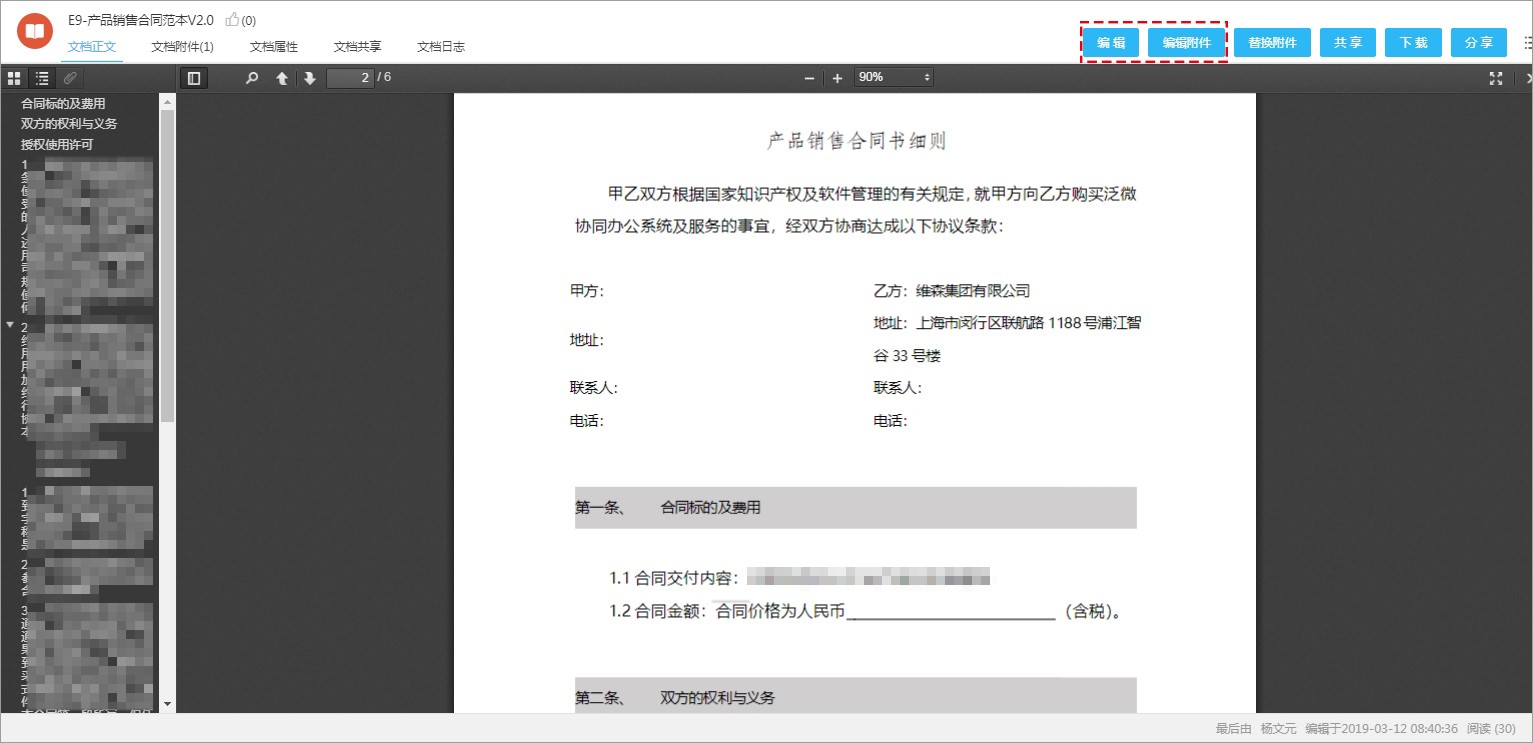Click the 编辑 button
Image resolution: width=1533 pixels, height=743 pixels.
pos(1111,42)
